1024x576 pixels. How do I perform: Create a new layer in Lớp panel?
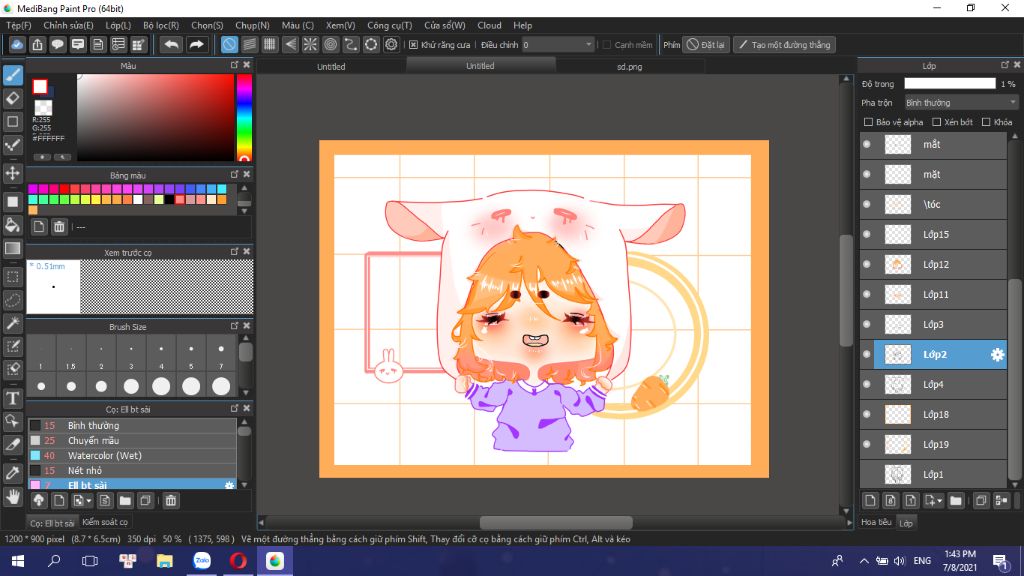pos(870,501)
